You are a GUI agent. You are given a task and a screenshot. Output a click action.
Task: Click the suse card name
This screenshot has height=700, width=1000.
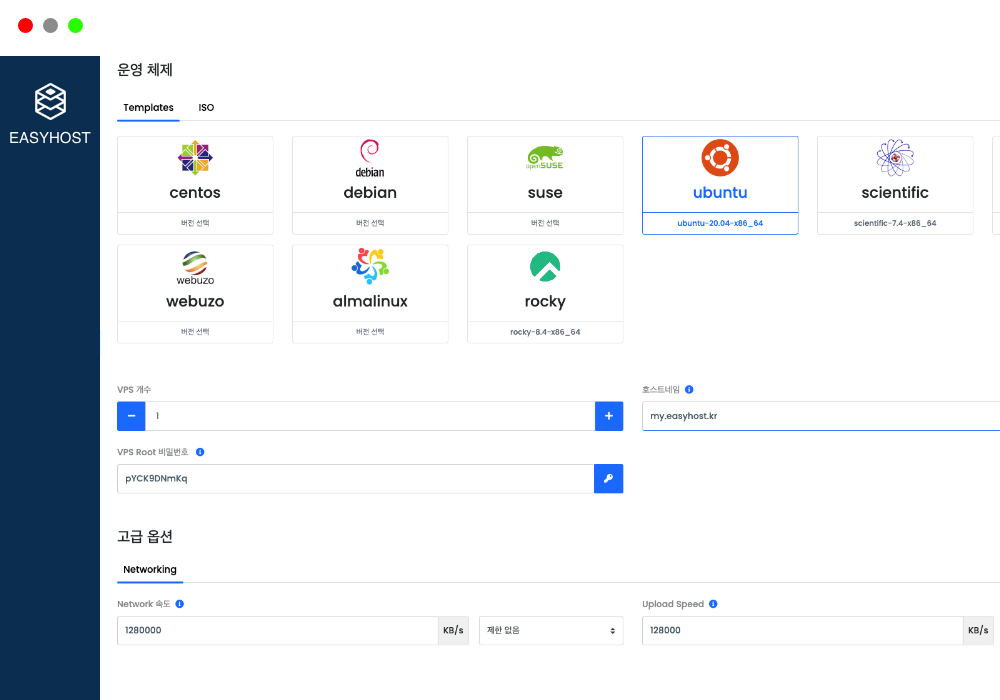545,193
